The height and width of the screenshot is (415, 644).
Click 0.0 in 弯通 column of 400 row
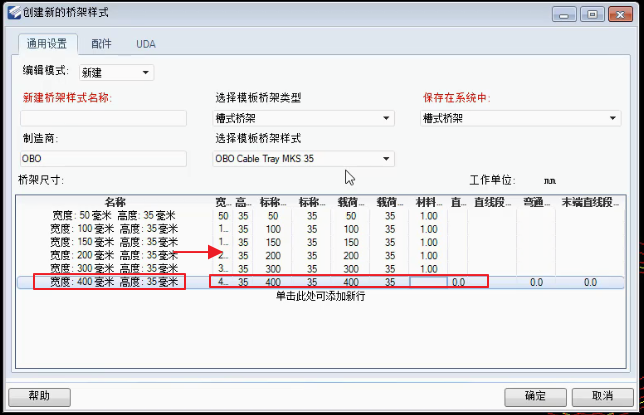point(536,282)
